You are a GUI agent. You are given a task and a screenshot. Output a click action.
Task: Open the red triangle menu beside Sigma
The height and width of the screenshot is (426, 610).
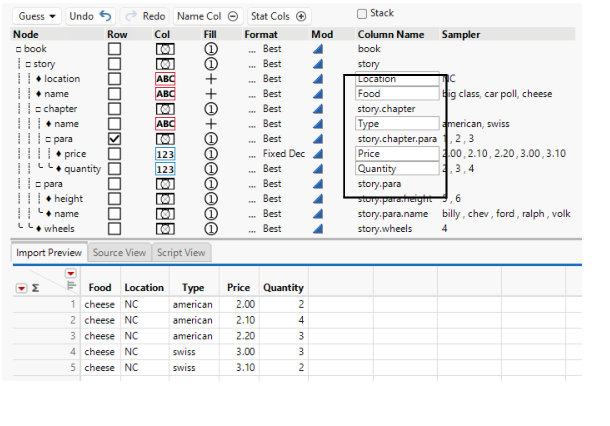pyautogui.click(x=21, y=288)
